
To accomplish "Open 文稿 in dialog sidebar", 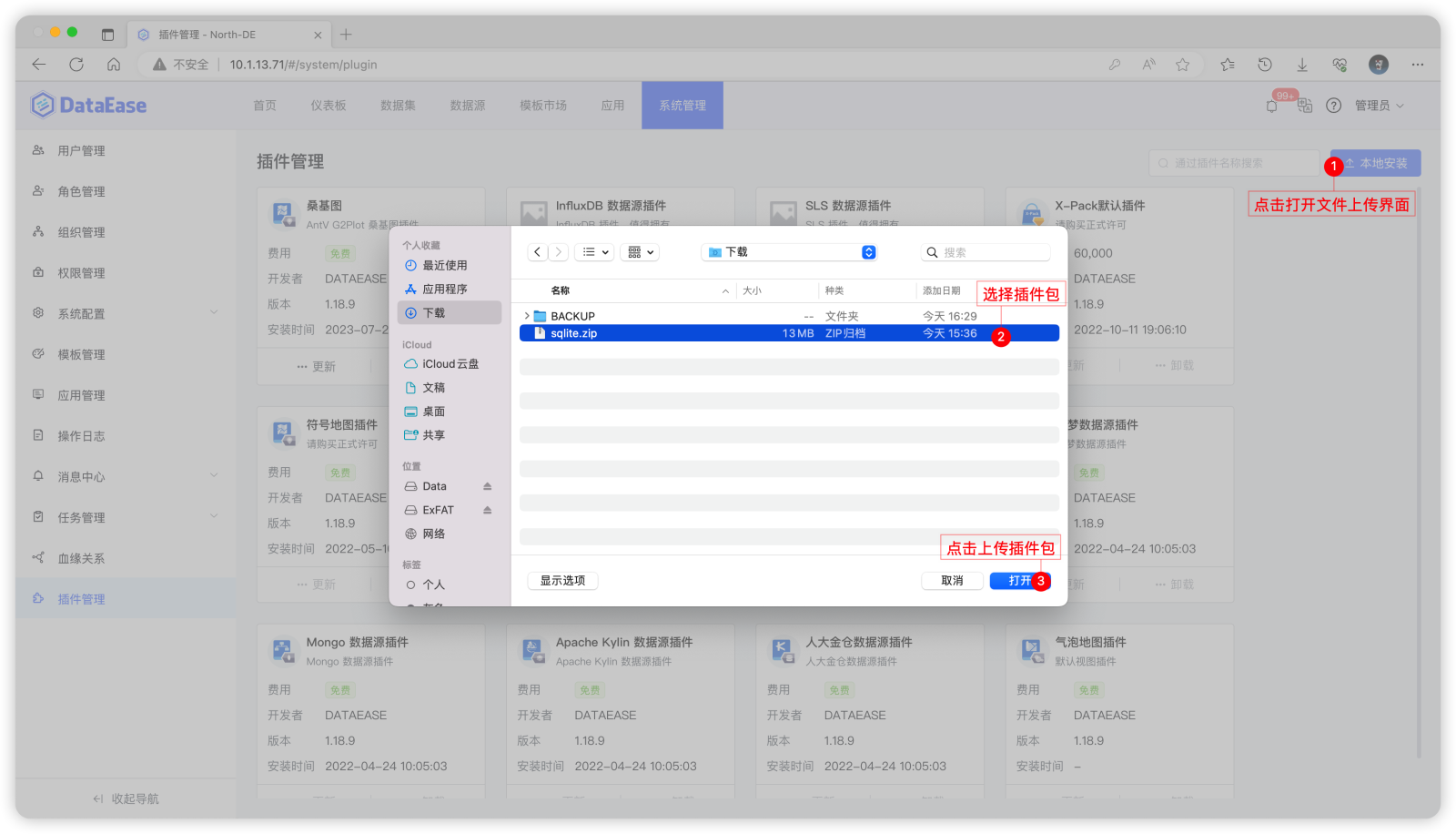I will point(450,388).
